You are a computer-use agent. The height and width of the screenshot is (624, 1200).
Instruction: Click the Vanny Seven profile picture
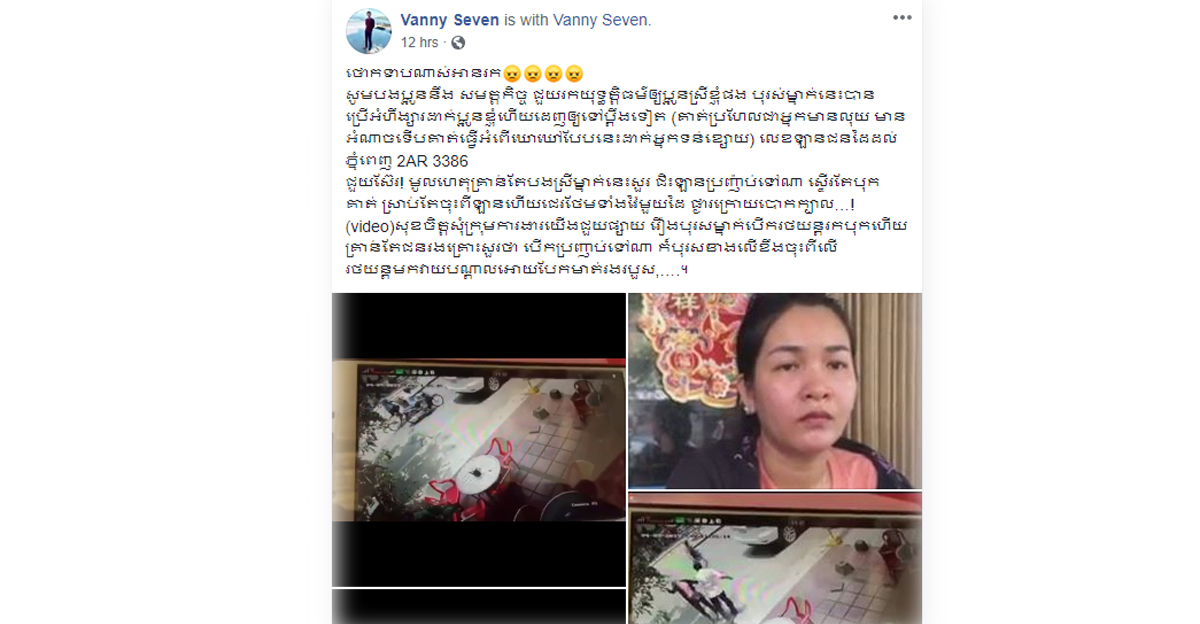tap(368, 31)
